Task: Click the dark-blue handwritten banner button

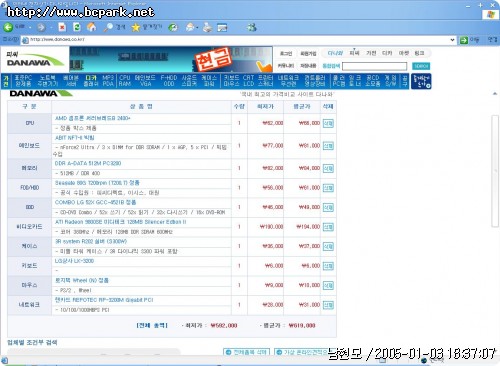Action: pyautogui.click(x=421, y=81)
